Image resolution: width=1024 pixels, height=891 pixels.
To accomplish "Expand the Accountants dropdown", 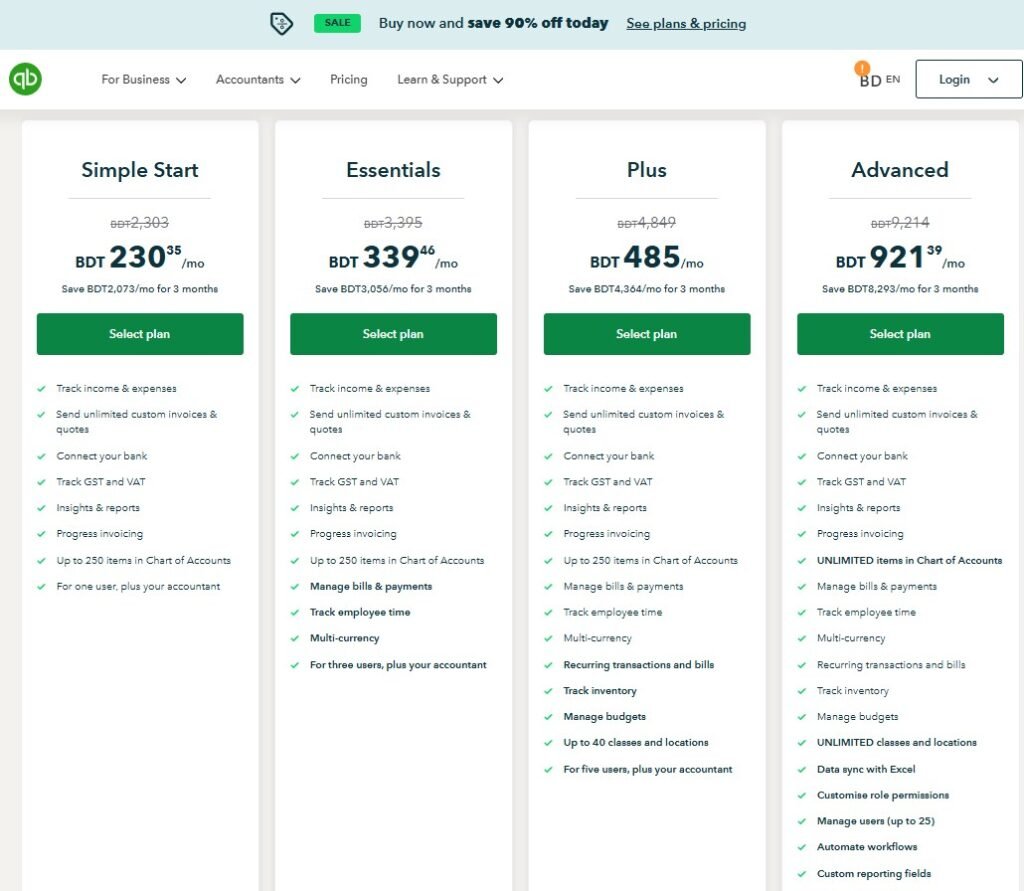I will [257, 80].
